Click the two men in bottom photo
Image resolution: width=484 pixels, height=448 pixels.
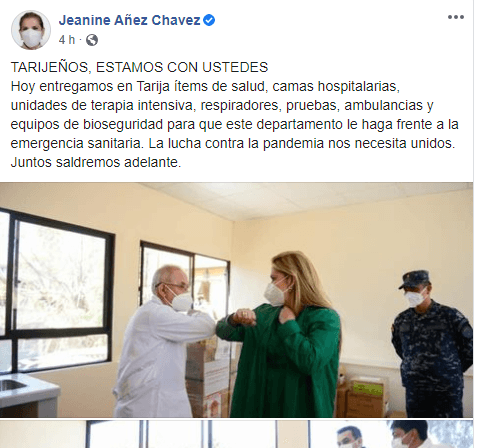pyautogui.click(x=382, y=434)
